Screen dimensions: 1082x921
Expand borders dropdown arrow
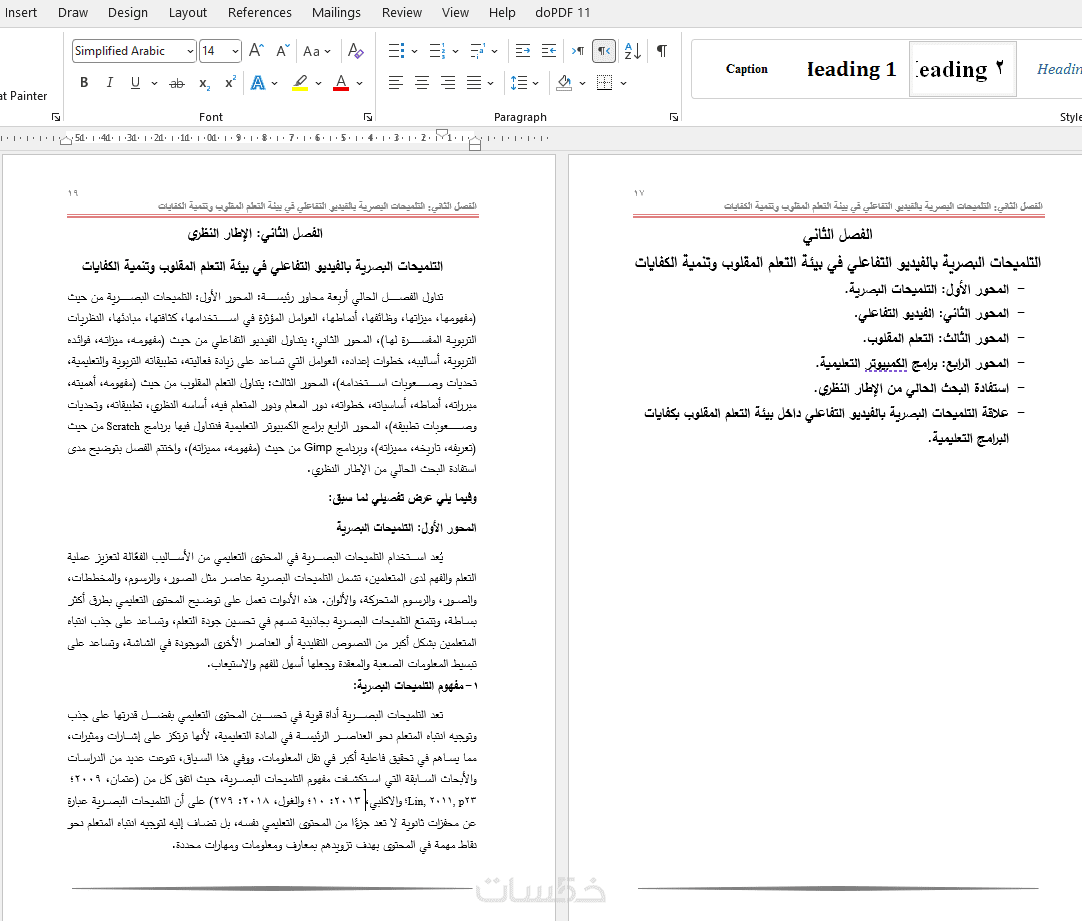(x=623, y=83)
